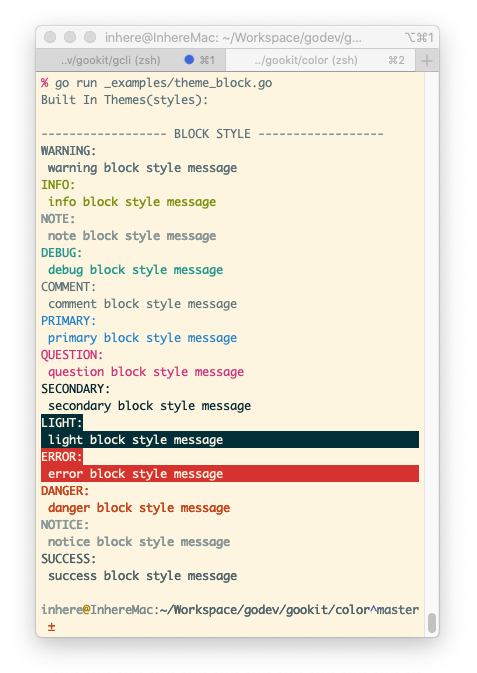Image resolution: width=477 pixels, height=673 pixels.
Task: Click the 'NOTICE:' label
Action: [65, 524]
